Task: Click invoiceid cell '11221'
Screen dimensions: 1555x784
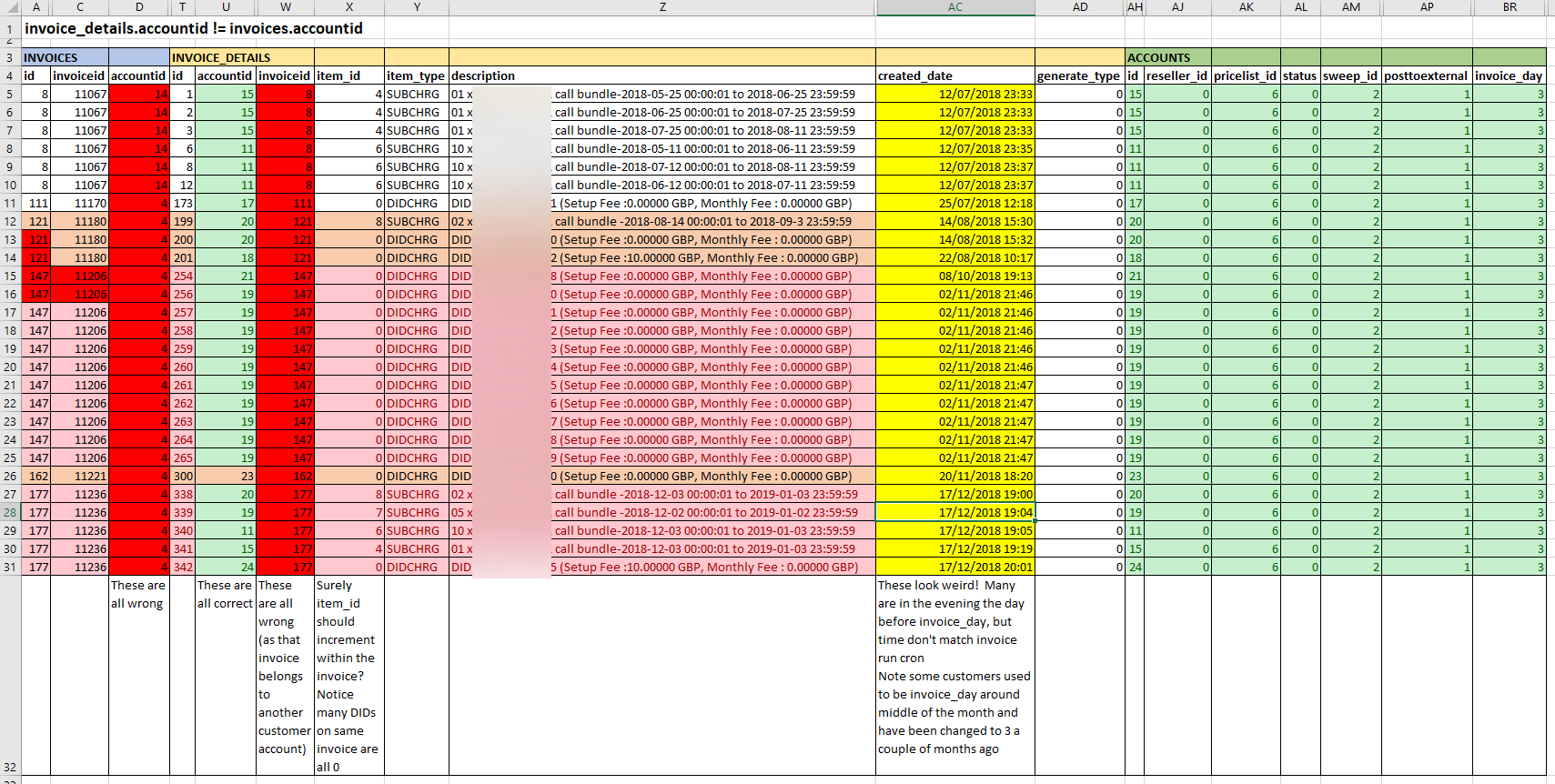Action: 79,476
